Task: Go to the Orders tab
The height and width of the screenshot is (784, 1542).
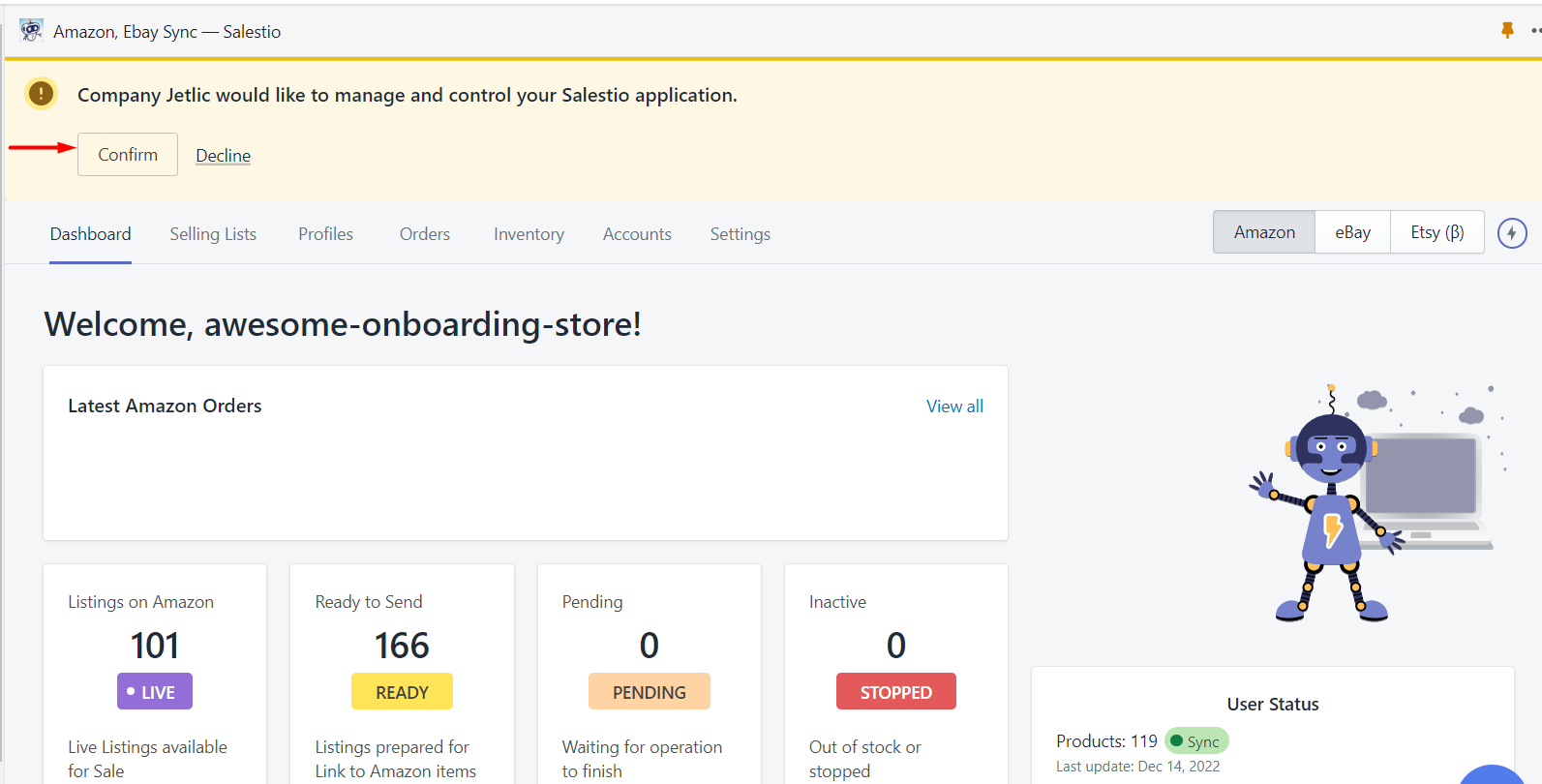Action: (425, 234)
